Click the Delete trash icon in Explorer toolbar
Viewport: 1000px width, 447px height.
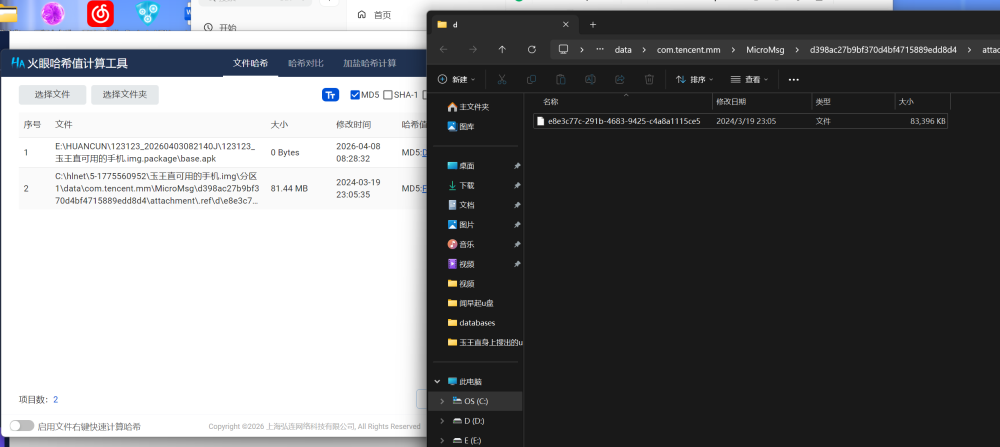point(649,79)
